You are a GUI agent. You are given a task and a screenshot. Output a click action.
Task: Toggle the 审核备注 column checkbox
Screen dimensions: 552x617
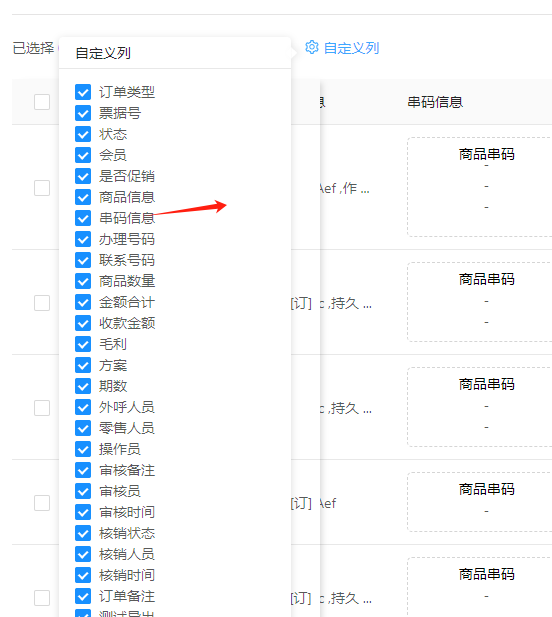[x=83, y=470]
